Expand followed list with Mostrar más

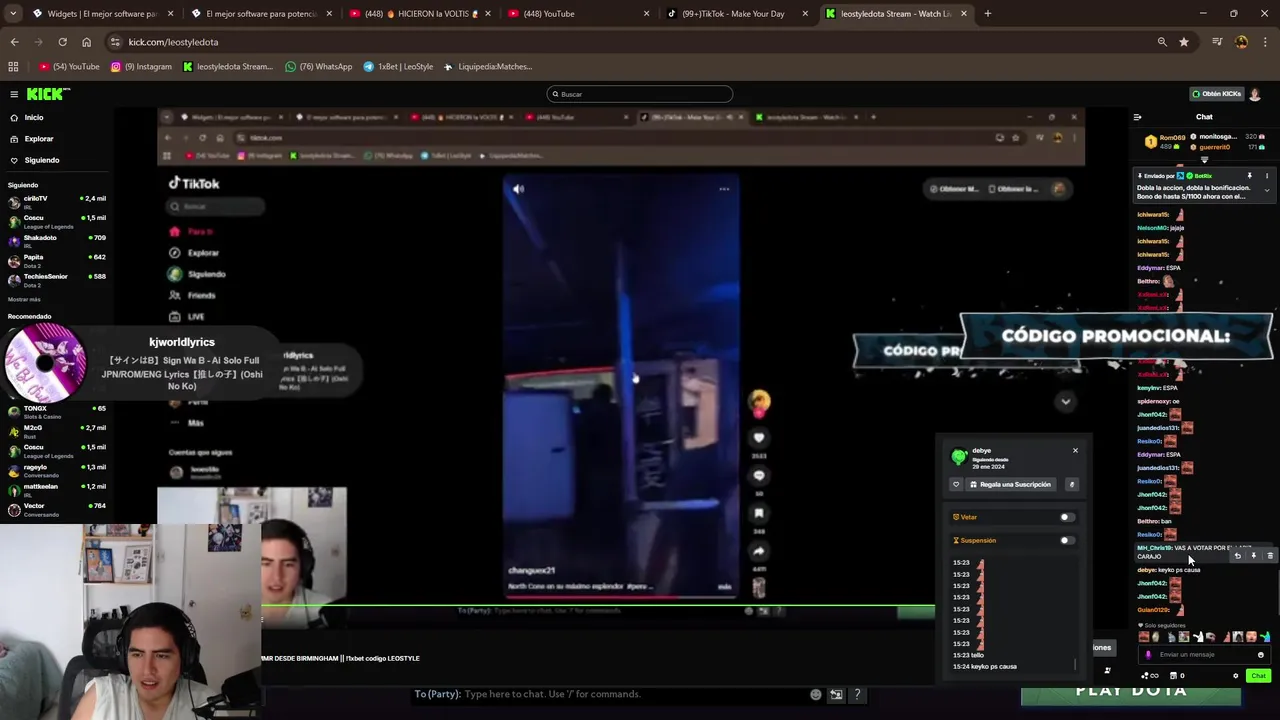(24, 299)
